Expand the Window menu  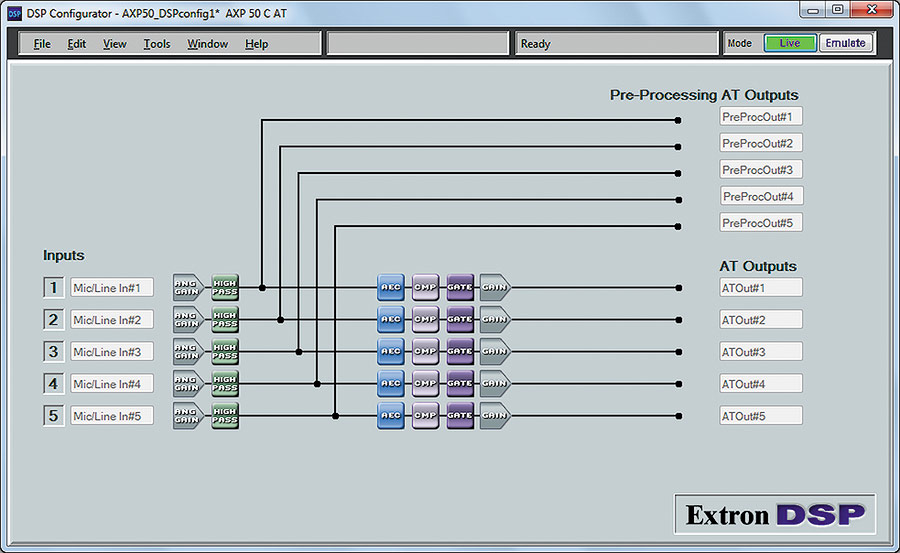(208, 44)
